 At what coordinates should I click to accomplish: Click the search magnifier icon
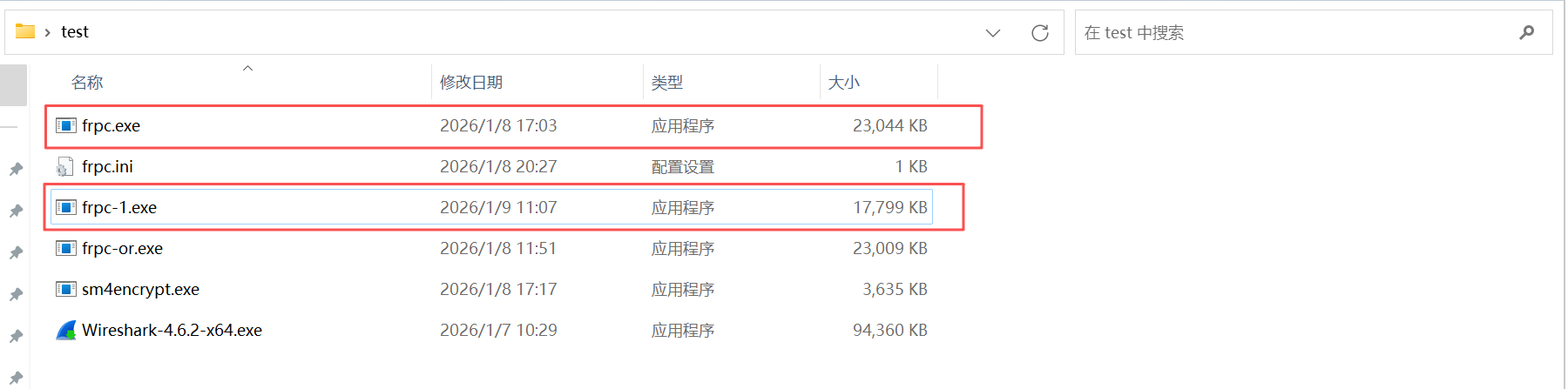point(1526,33)
